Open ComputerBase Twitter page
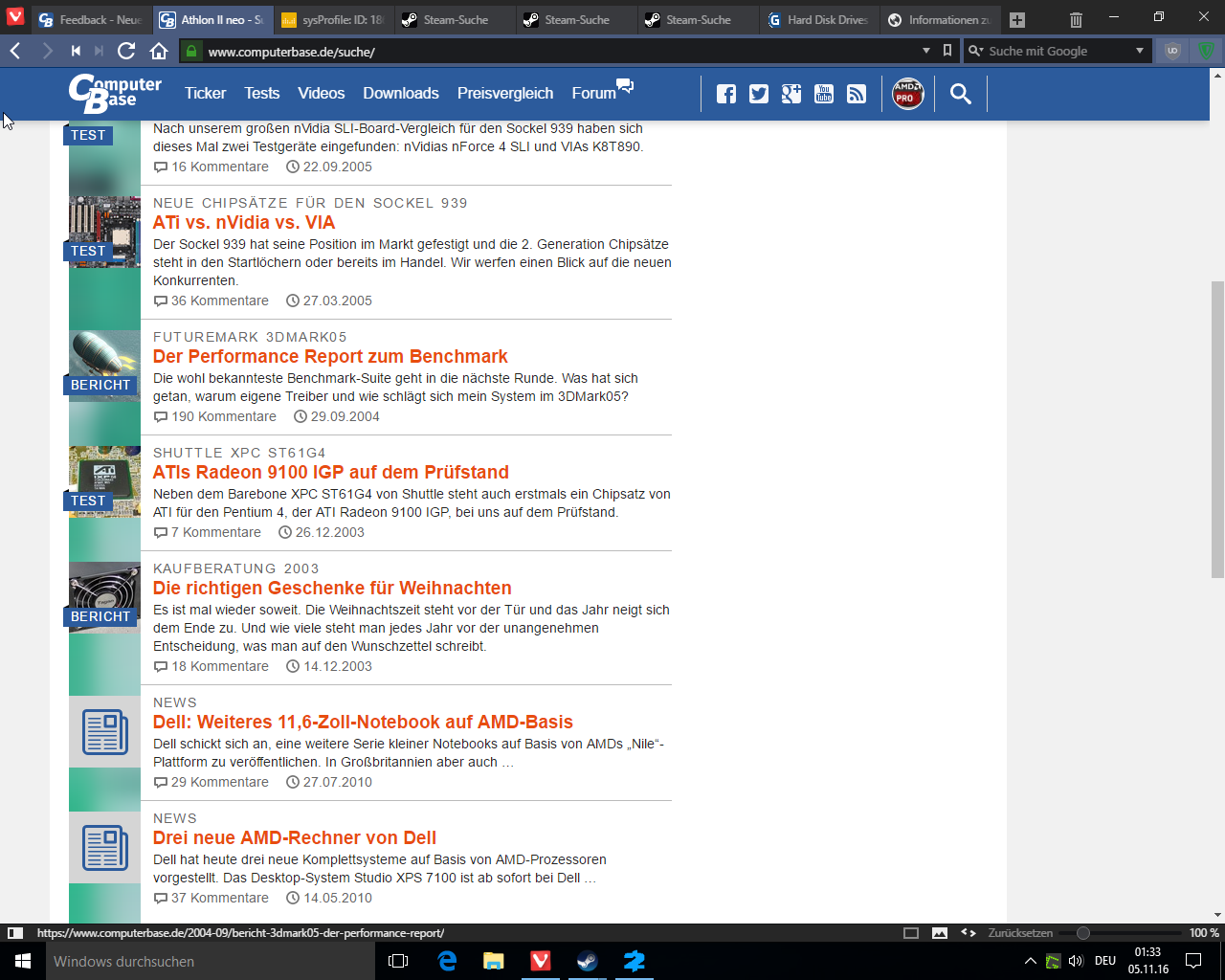The width and height of the screenshot is (1225, 980). point(759,93)
